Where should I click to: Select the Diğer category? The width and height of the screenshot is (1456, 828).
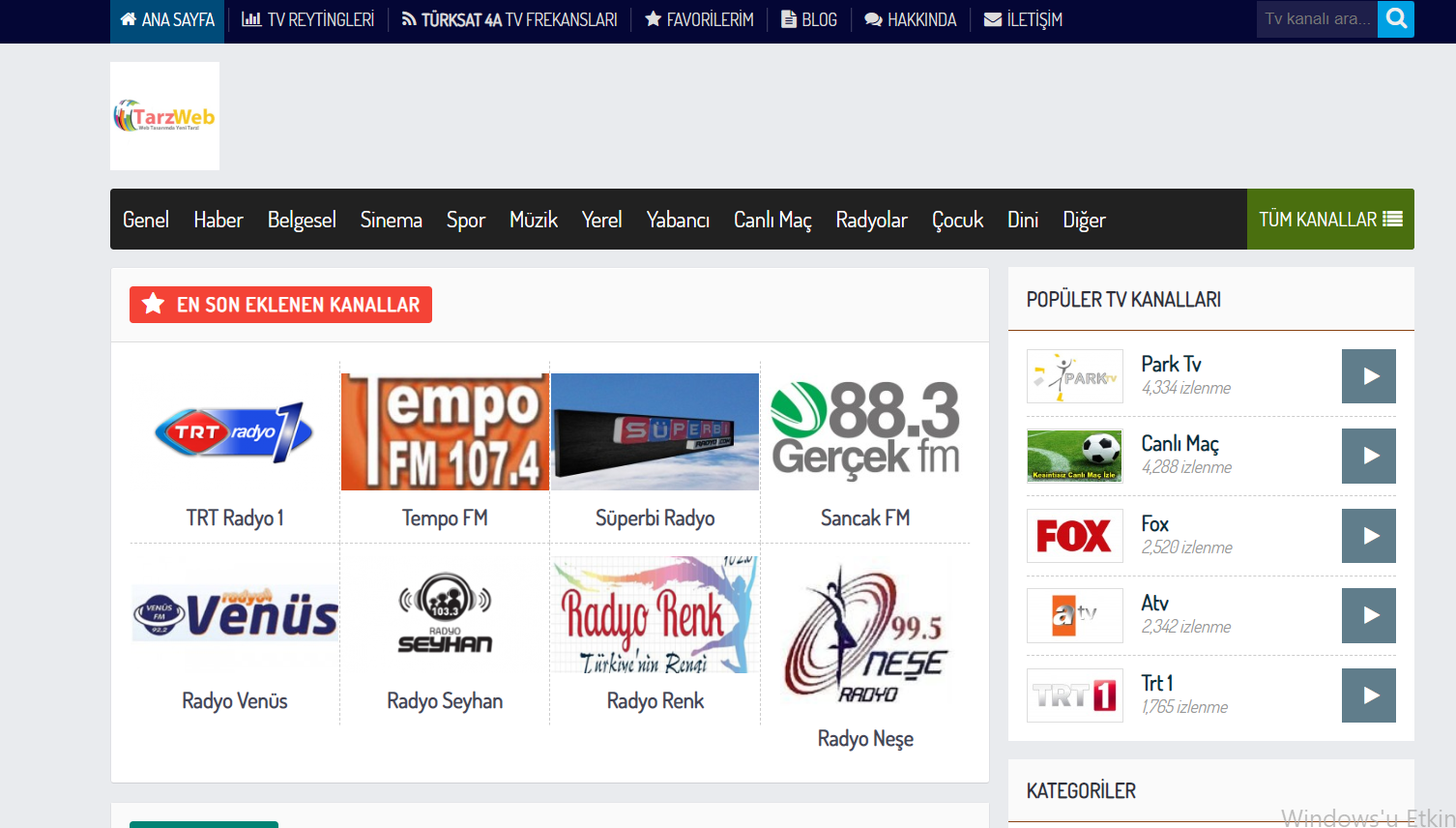1084,220
